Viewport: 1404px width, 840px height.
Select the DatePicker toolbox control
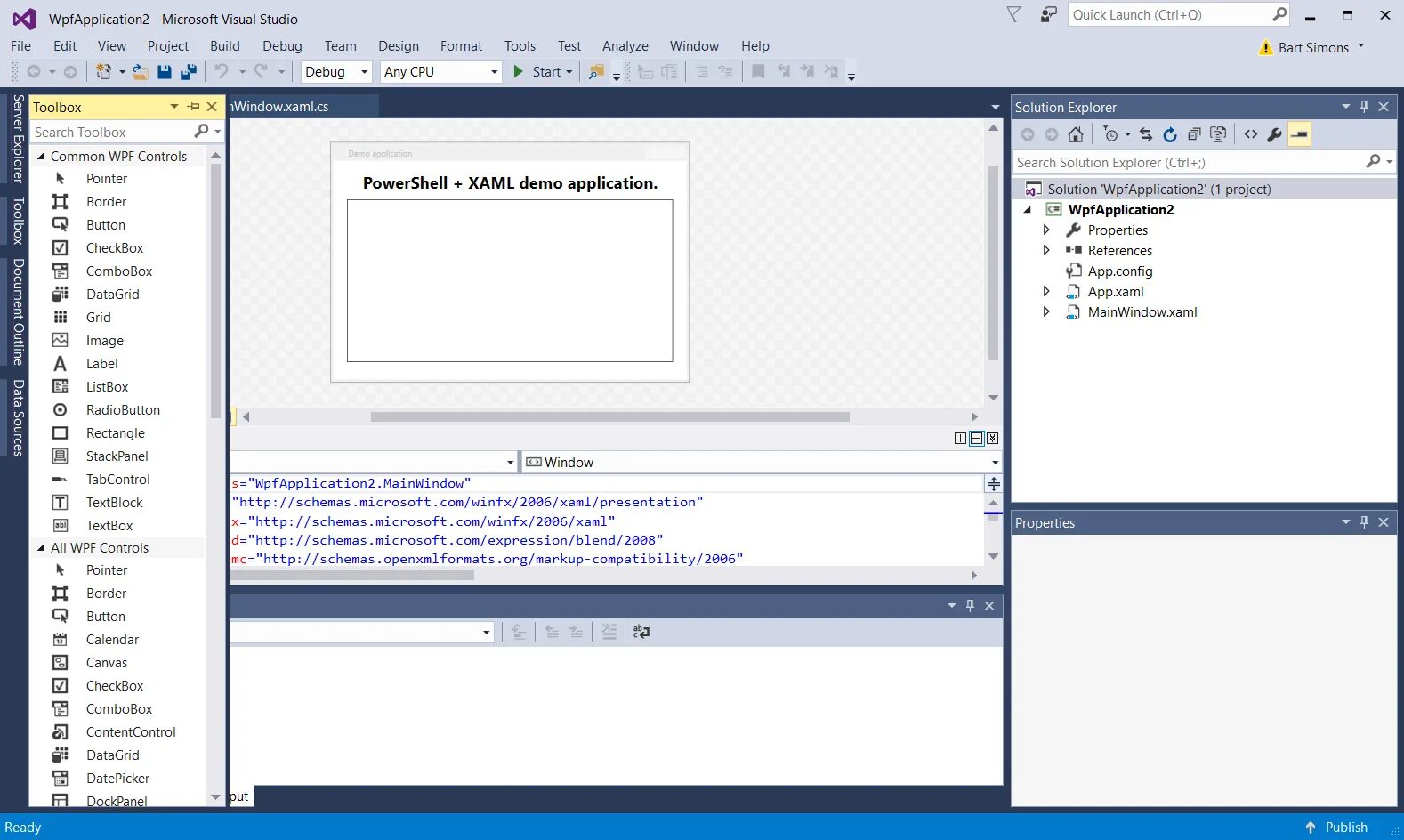click(x=117, y=778)
